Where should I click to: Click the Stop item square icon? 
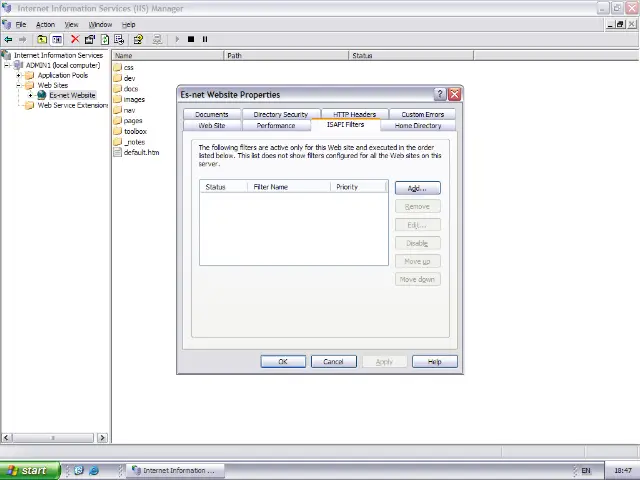pyautogui.click(x=191, y=39)
